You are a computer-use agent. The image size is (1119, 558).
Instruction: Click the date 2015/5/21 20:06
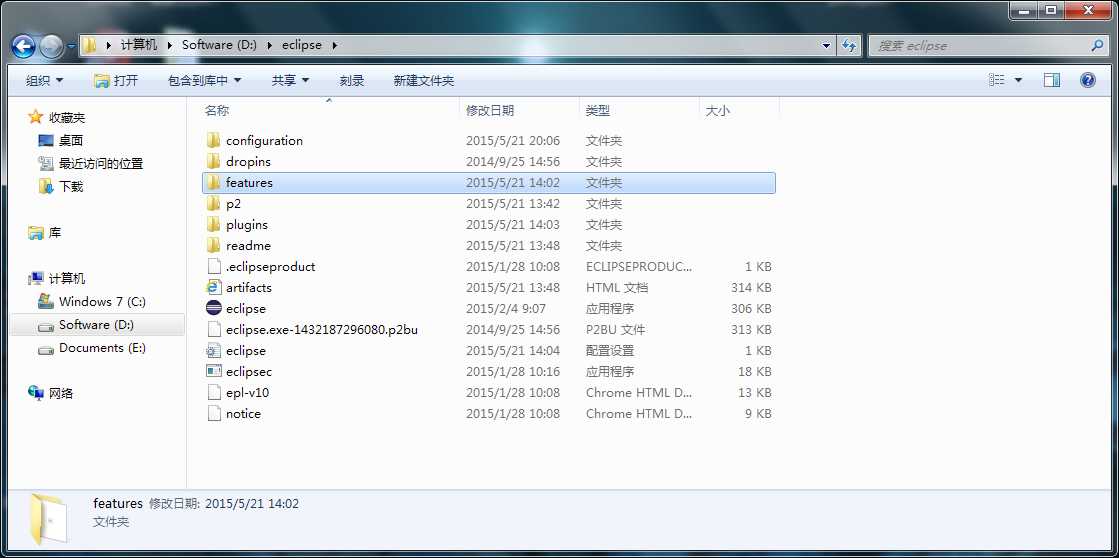(513, 141)
